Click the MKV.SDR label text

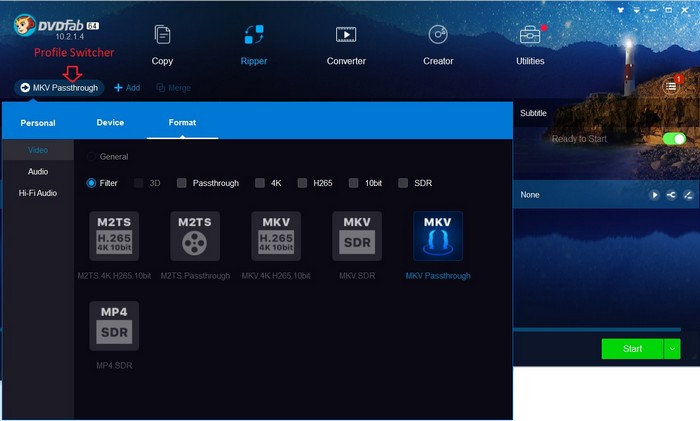357,276
